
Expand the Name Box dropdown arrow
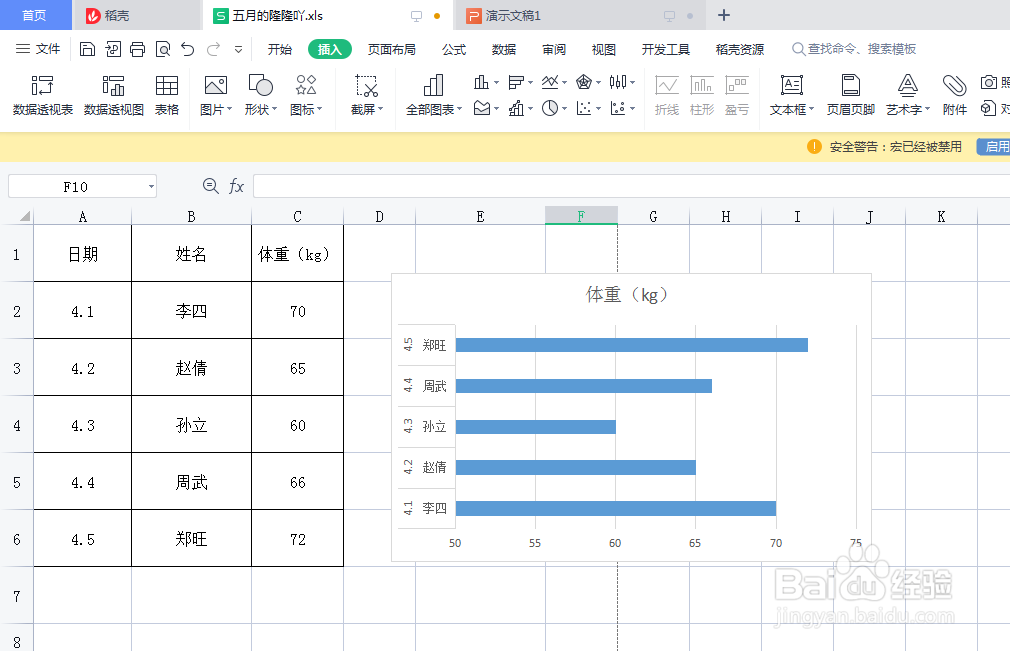151,187
